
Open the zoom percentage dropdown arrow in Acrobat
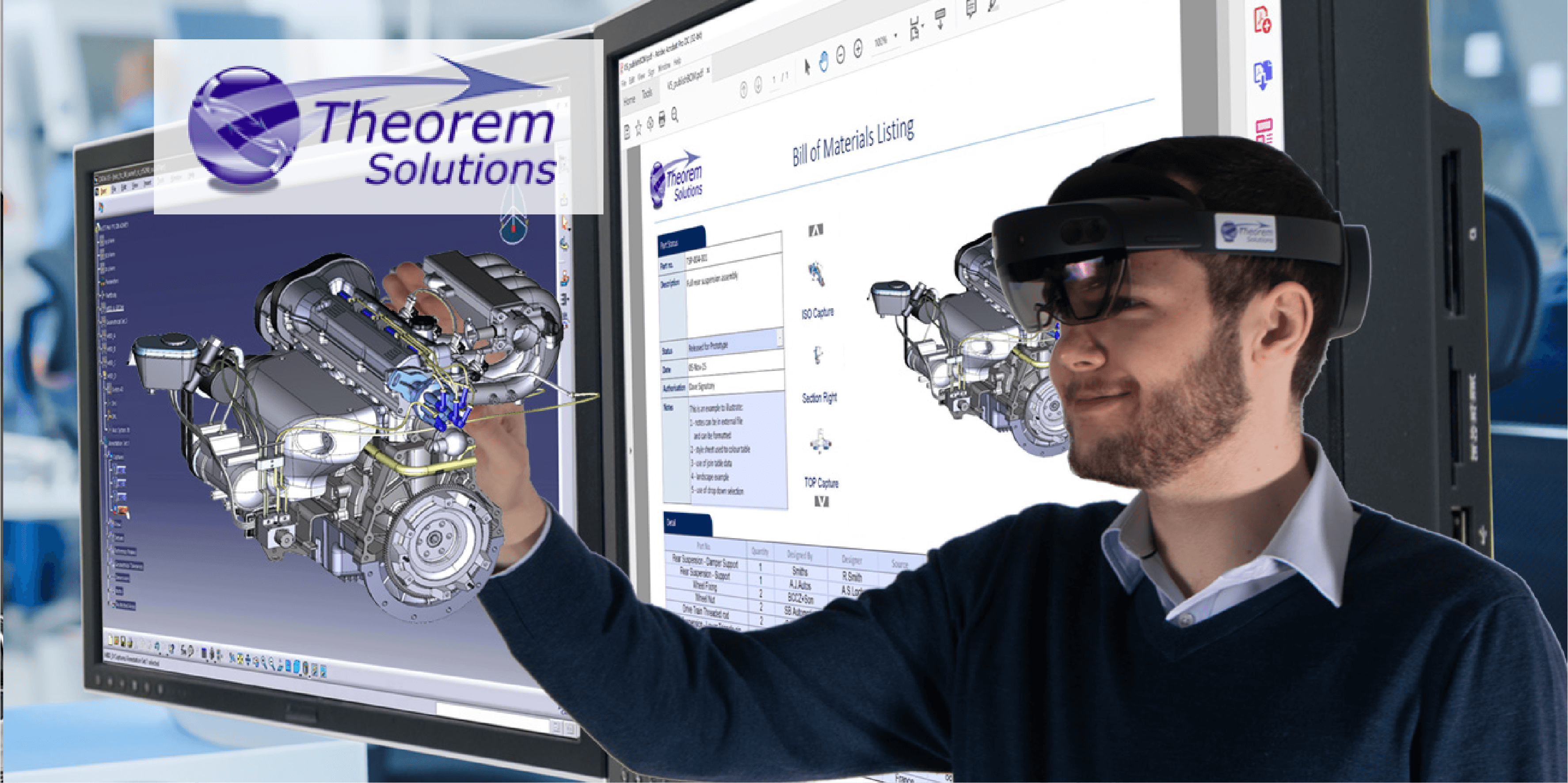(x=895, y=35)
